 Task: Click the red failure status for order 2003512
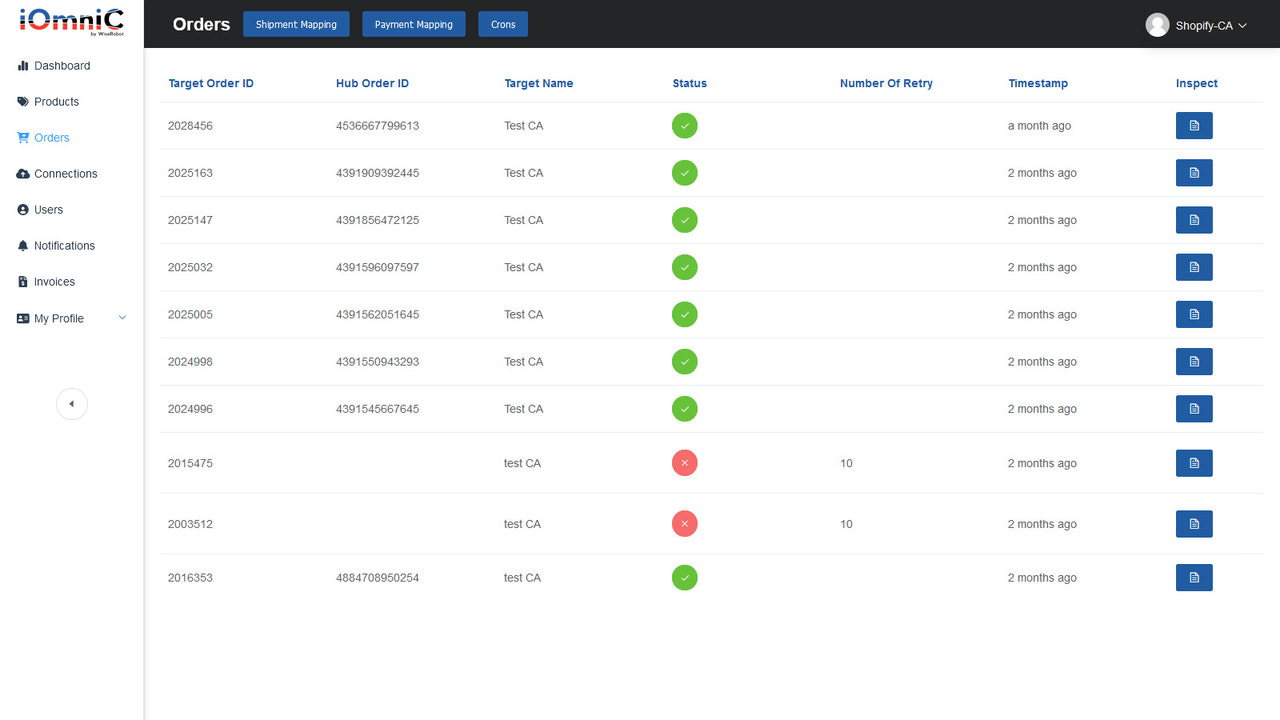point(684,523)
